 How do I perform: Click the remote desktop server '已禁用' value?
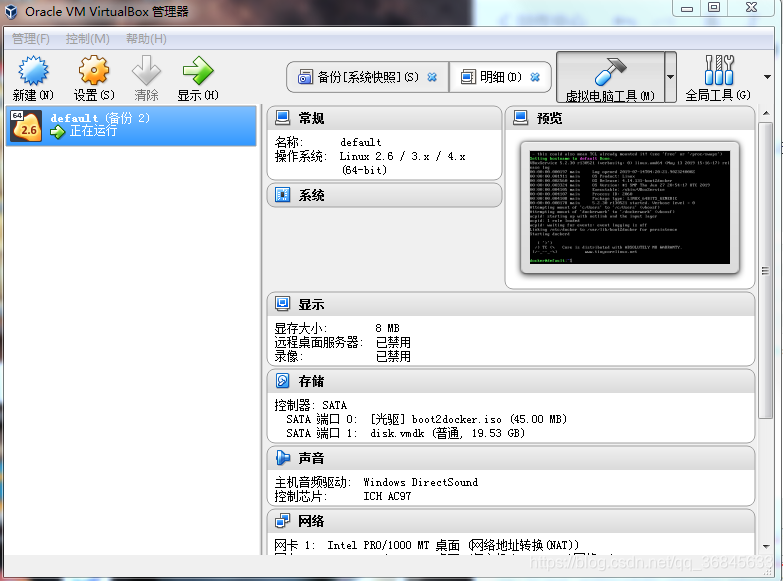(393, 342)
